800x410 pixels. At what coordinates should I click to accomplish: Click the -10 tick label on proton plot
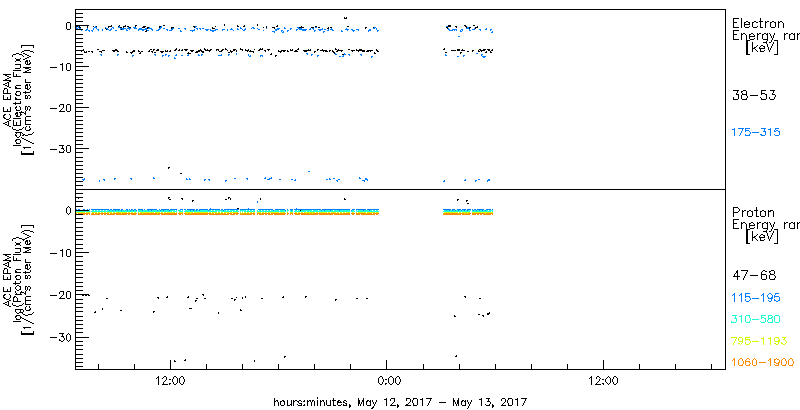pos(61,252)
